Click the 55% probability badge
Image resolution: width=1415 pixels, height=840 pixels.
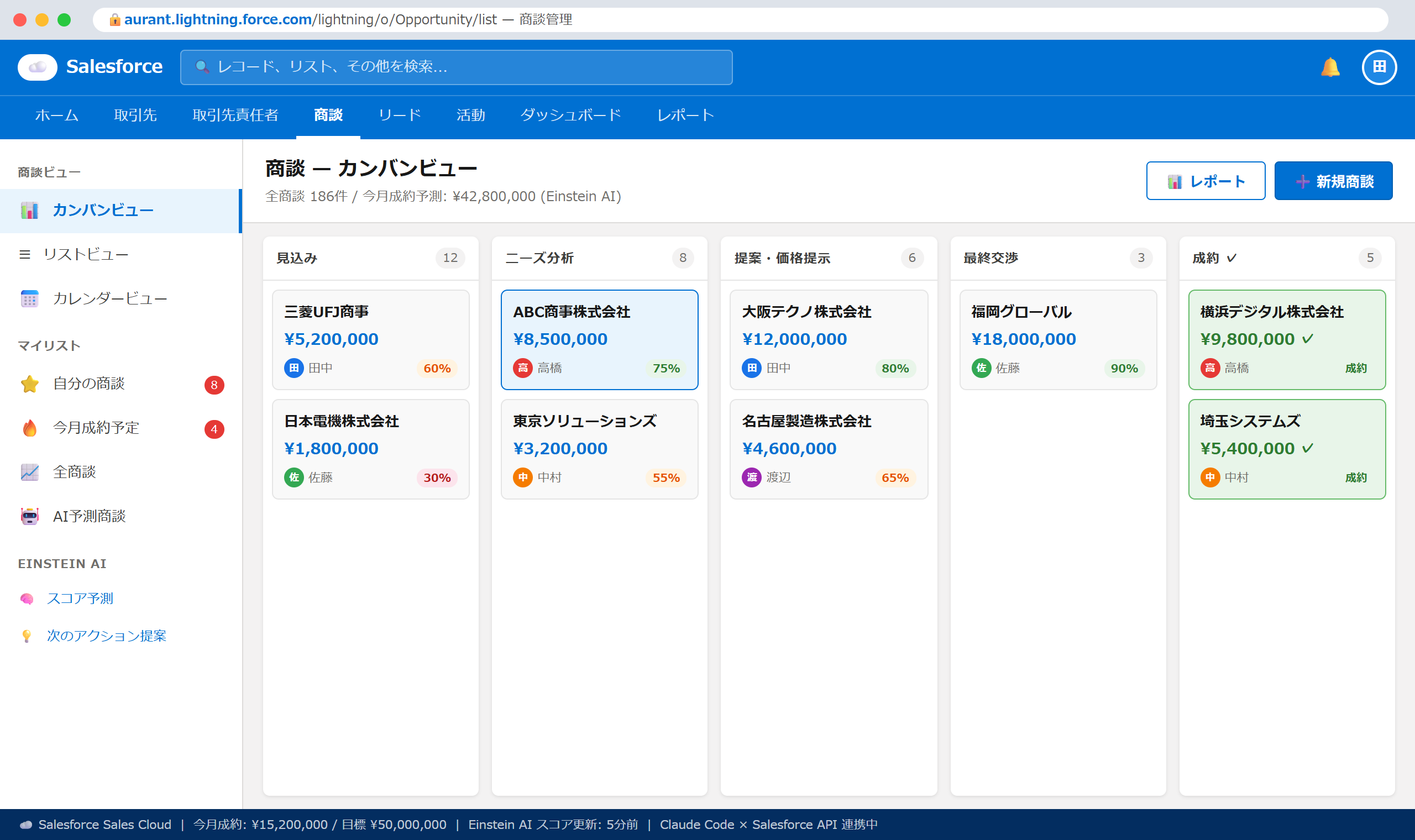666,477
